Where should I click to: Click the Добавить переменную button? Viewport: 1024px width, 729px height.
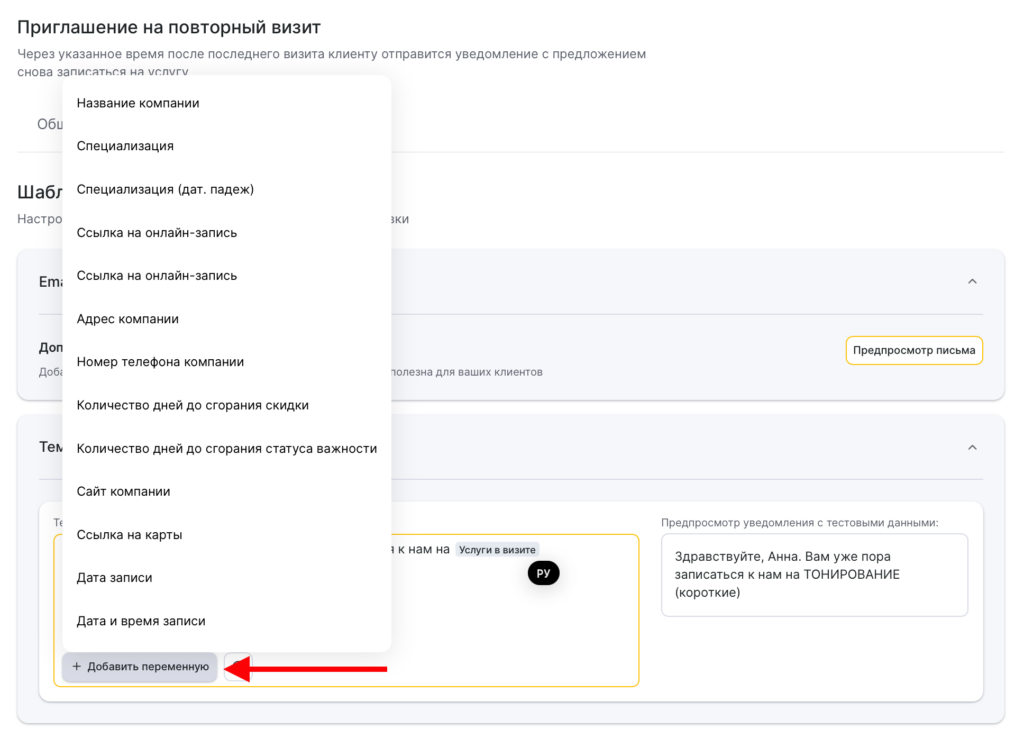pyautogui.click(x=140, y=667)
